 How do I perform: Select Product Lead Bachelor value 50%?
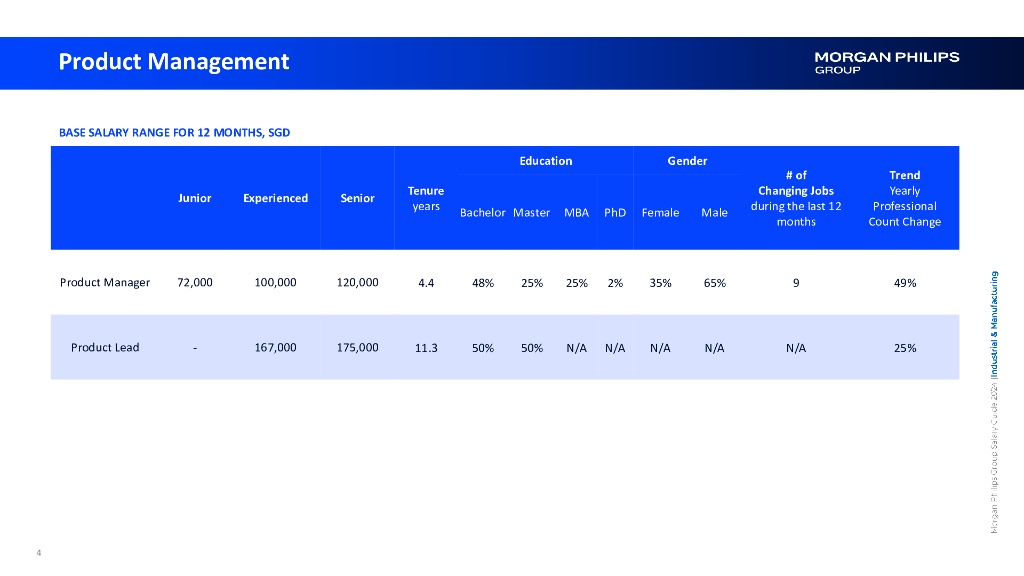pyautogui.click(x=483, y=348)
